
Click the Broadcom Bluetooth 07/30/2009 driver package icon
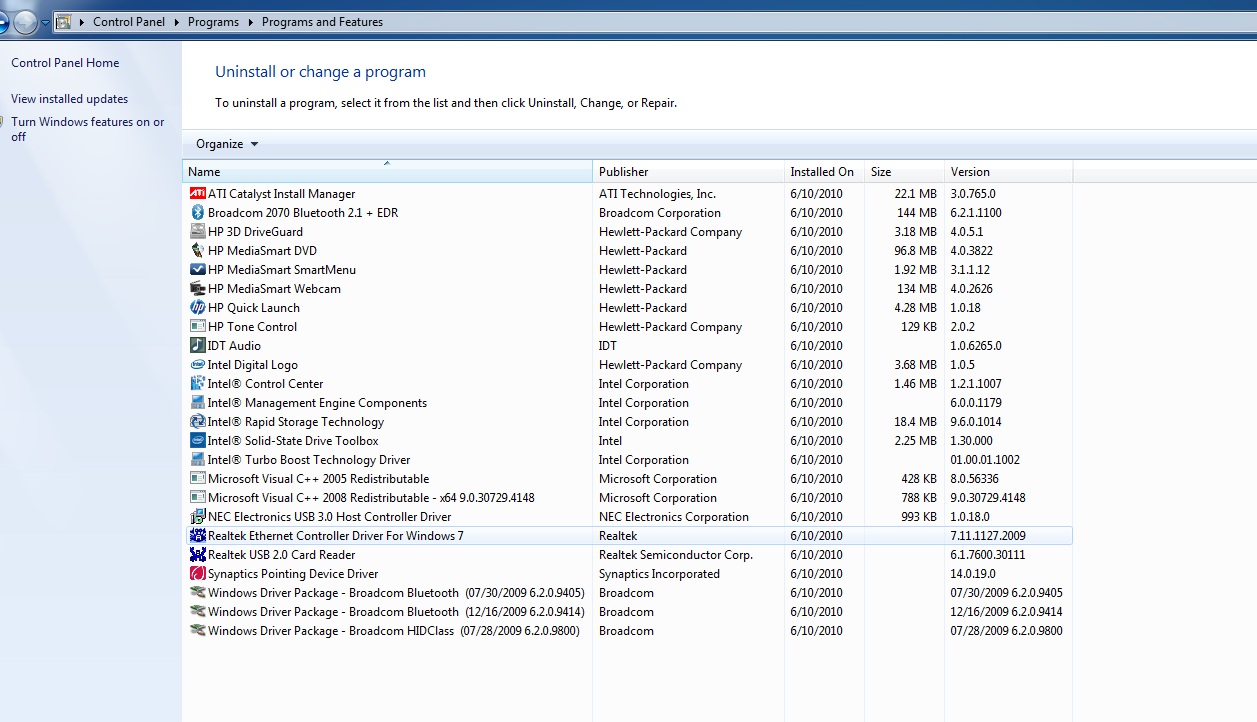[x=197, y=593]
